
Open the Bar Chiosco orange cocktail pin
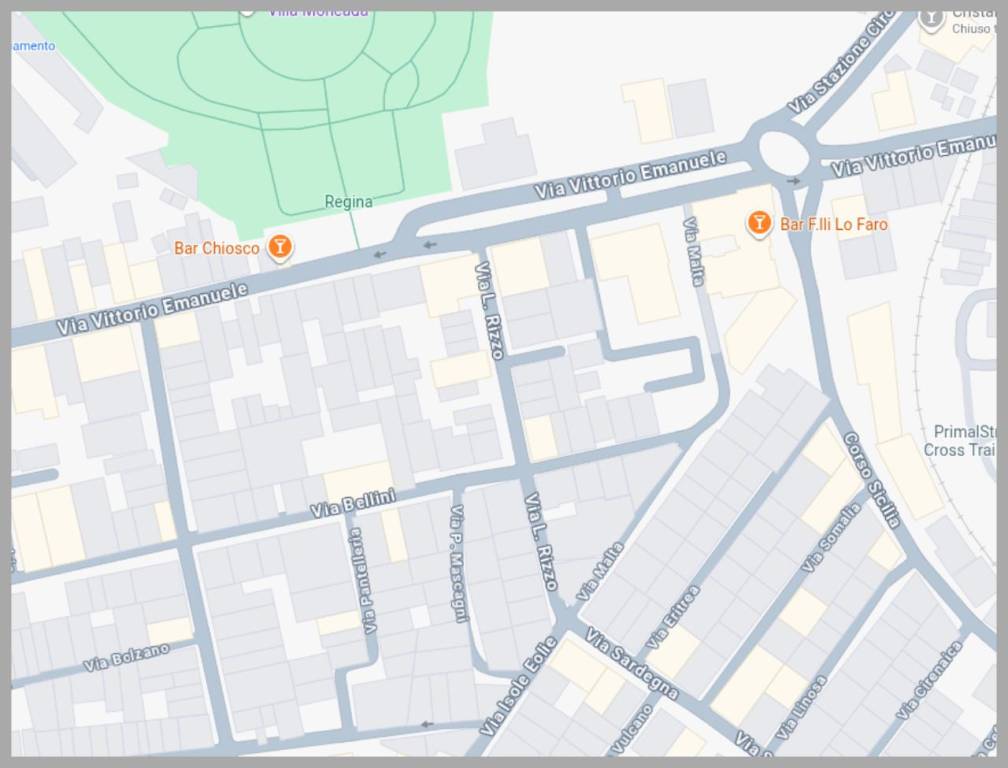point(280,247)
